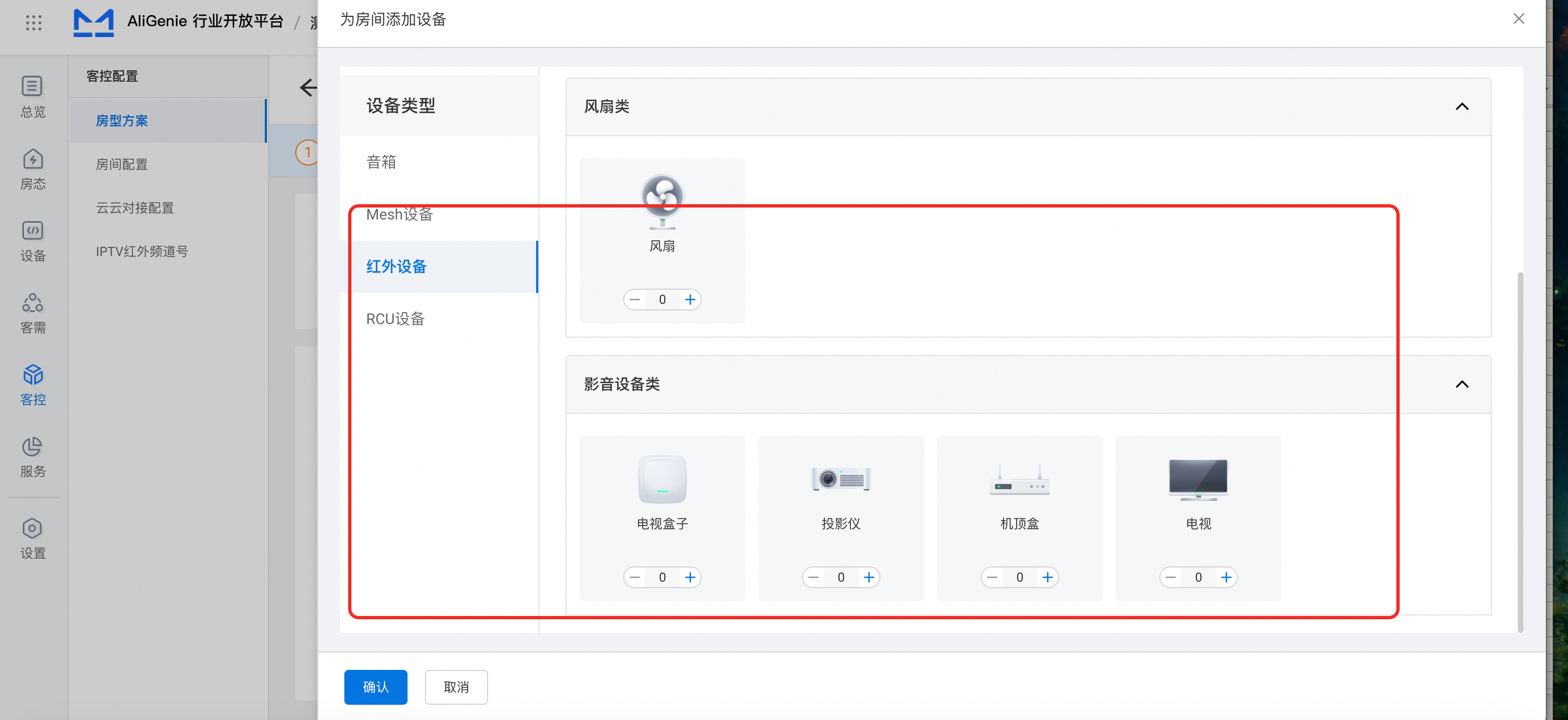Decrease the 投影仪 projector quantity
1568x720 pixels.
[813, 577]
